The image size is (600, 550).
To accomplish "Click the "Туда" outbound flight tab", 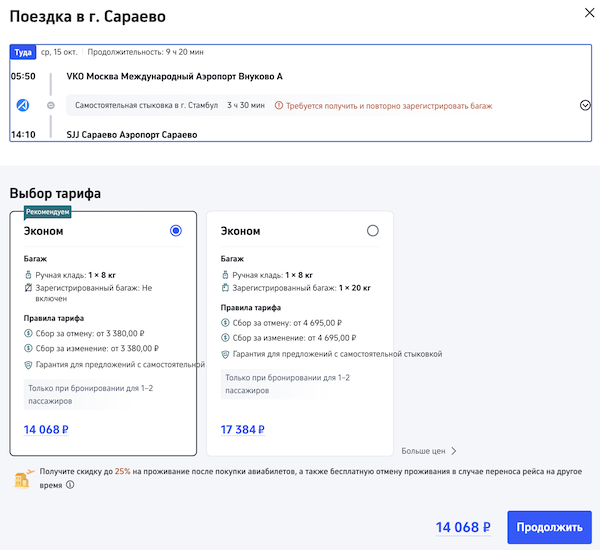I will point(23,52).
